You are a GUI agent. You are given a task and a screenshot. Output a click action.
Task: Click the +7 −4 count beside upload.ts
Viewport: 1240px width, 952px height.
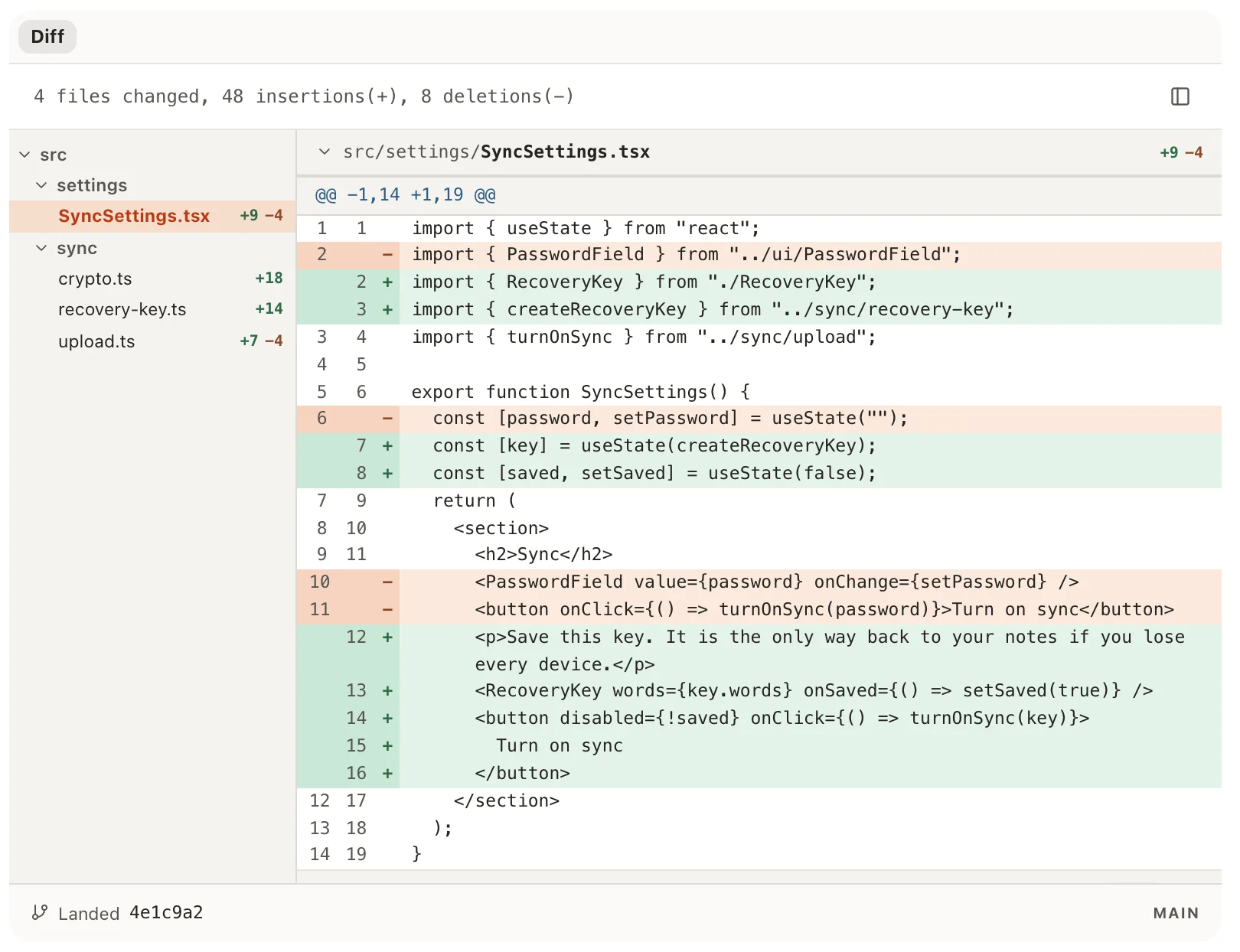pyautogui.click(x=261, y=341)
